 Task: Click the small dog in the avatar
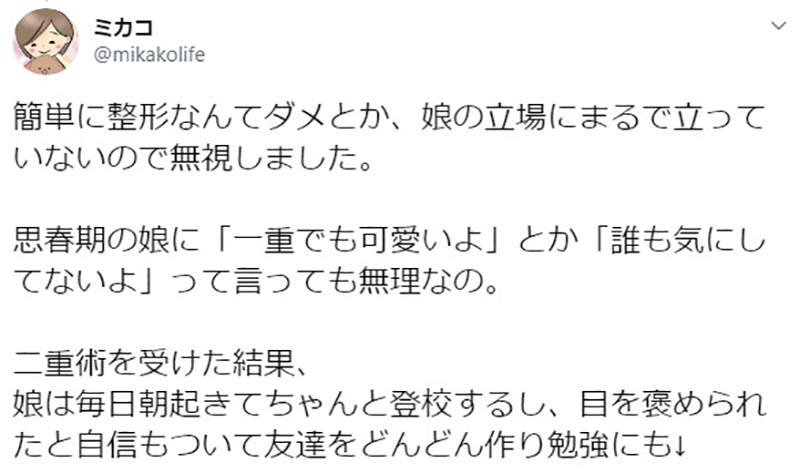pyautogui.click(x=44, y=62)
